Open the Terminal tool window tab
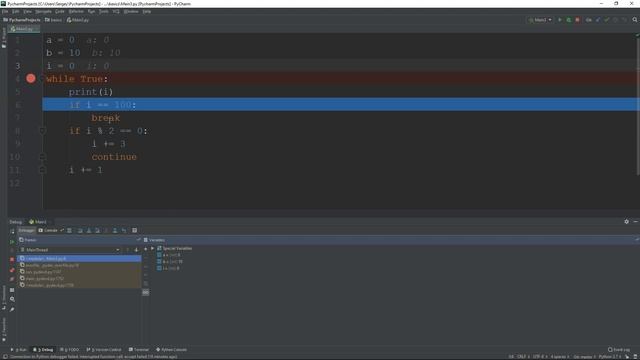 coord(139,350)
